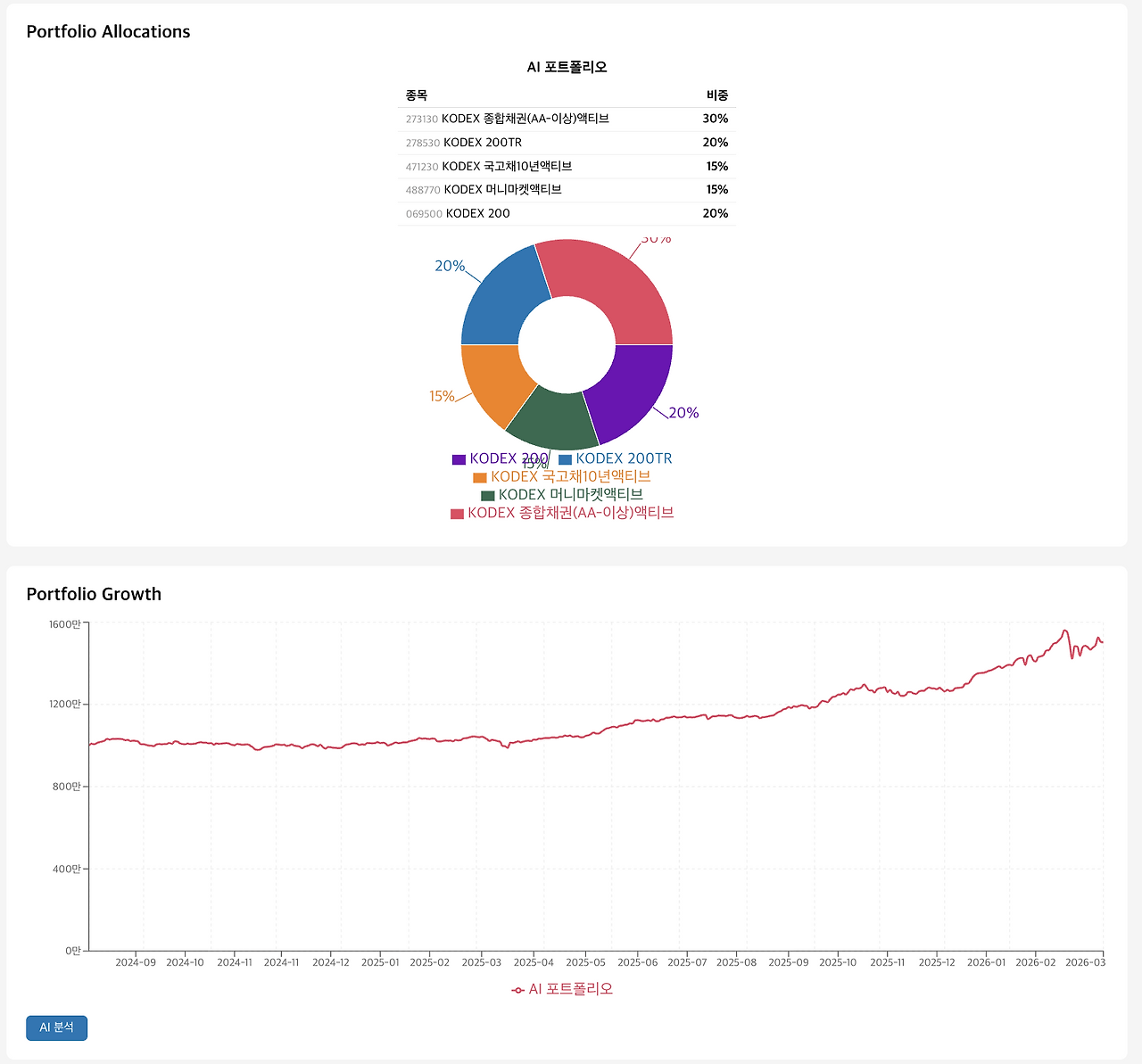Select KODEX 머니마켓액티브 in the table
The height and width of the screenshot is (1064, 1142).
click(x=503, y=190)
